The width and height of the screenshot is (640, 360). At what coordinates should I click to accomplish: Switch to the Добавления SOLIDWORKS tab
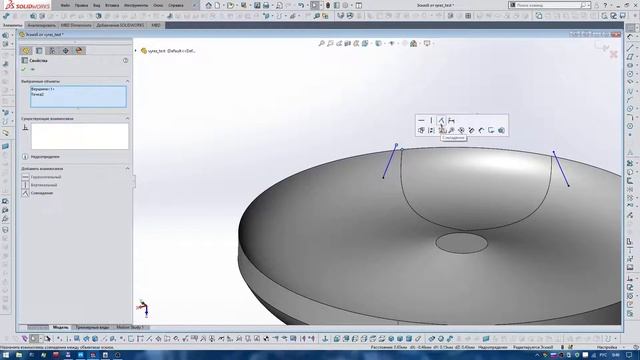click(x=120, y=25)
